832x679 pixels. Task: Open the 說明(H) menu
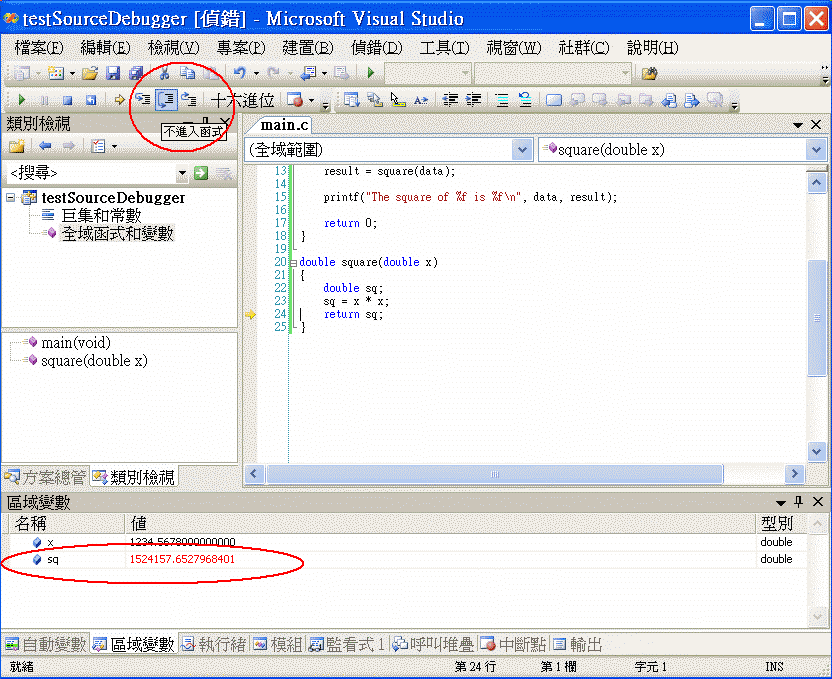coord(653,48)
